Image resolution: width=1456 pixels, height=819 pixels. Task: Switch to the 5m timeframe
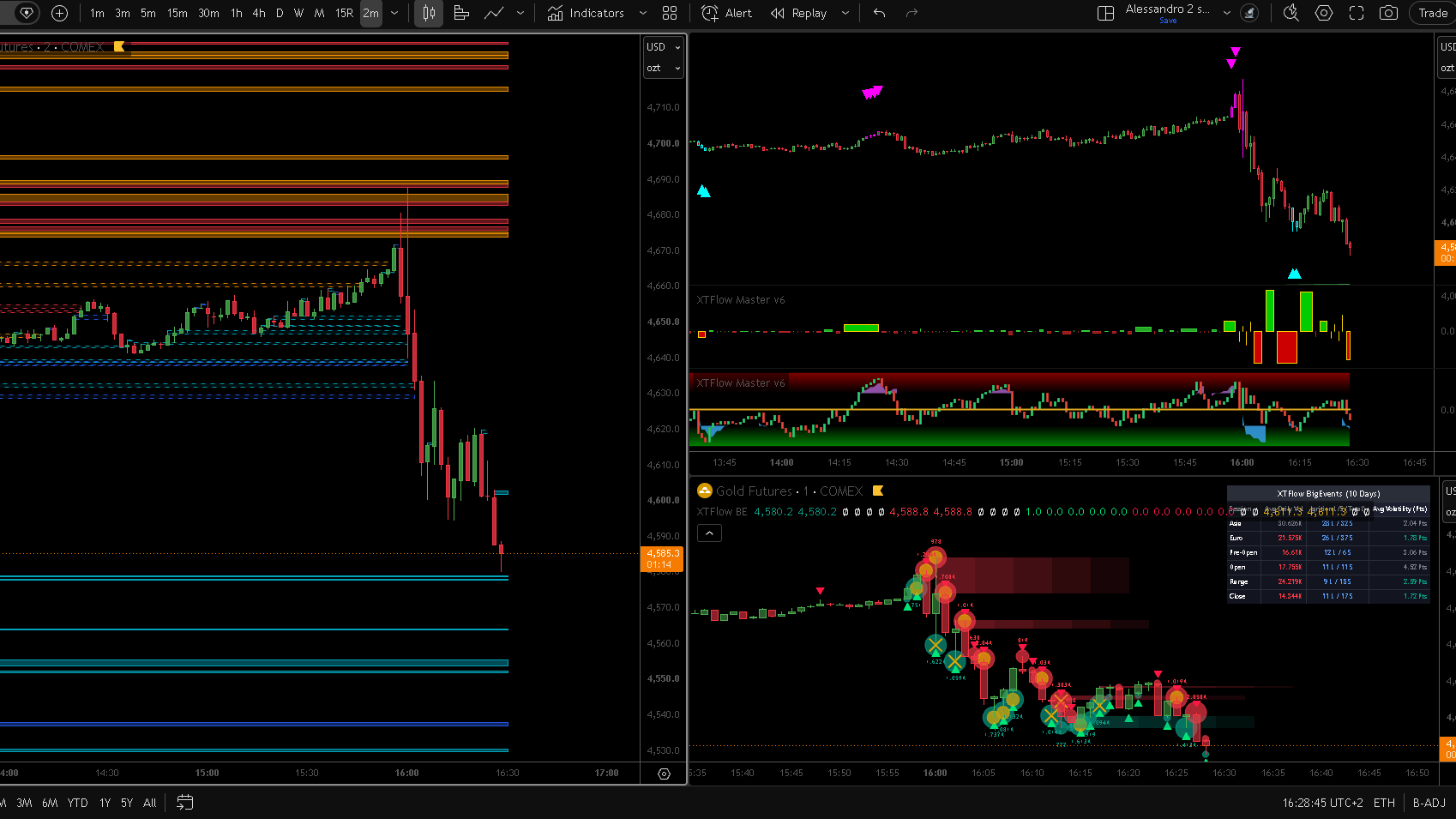(x=148, y=13)
